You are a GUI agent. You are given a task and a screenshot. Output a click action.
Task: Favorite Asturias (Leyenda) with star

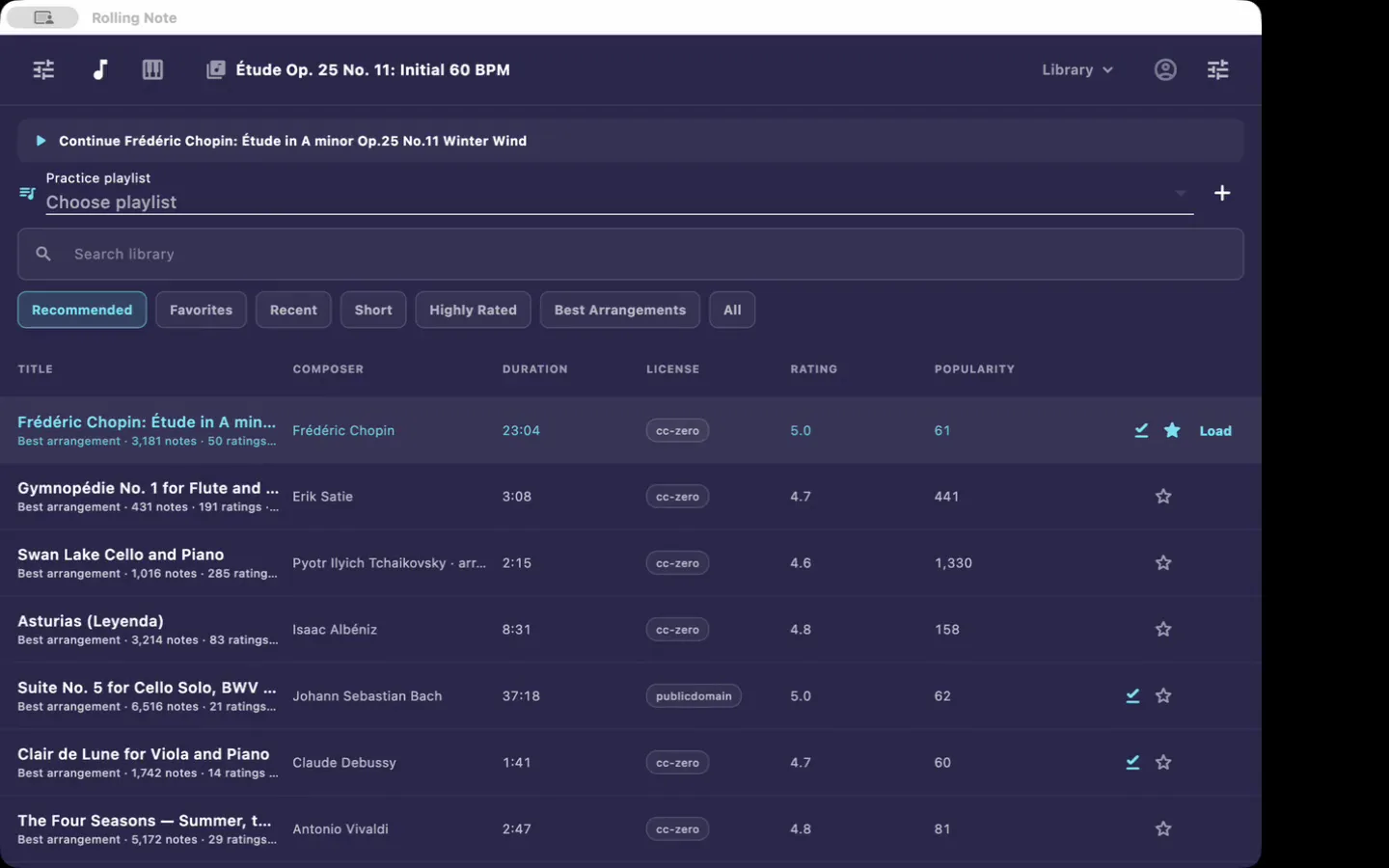coord(1163,630)
